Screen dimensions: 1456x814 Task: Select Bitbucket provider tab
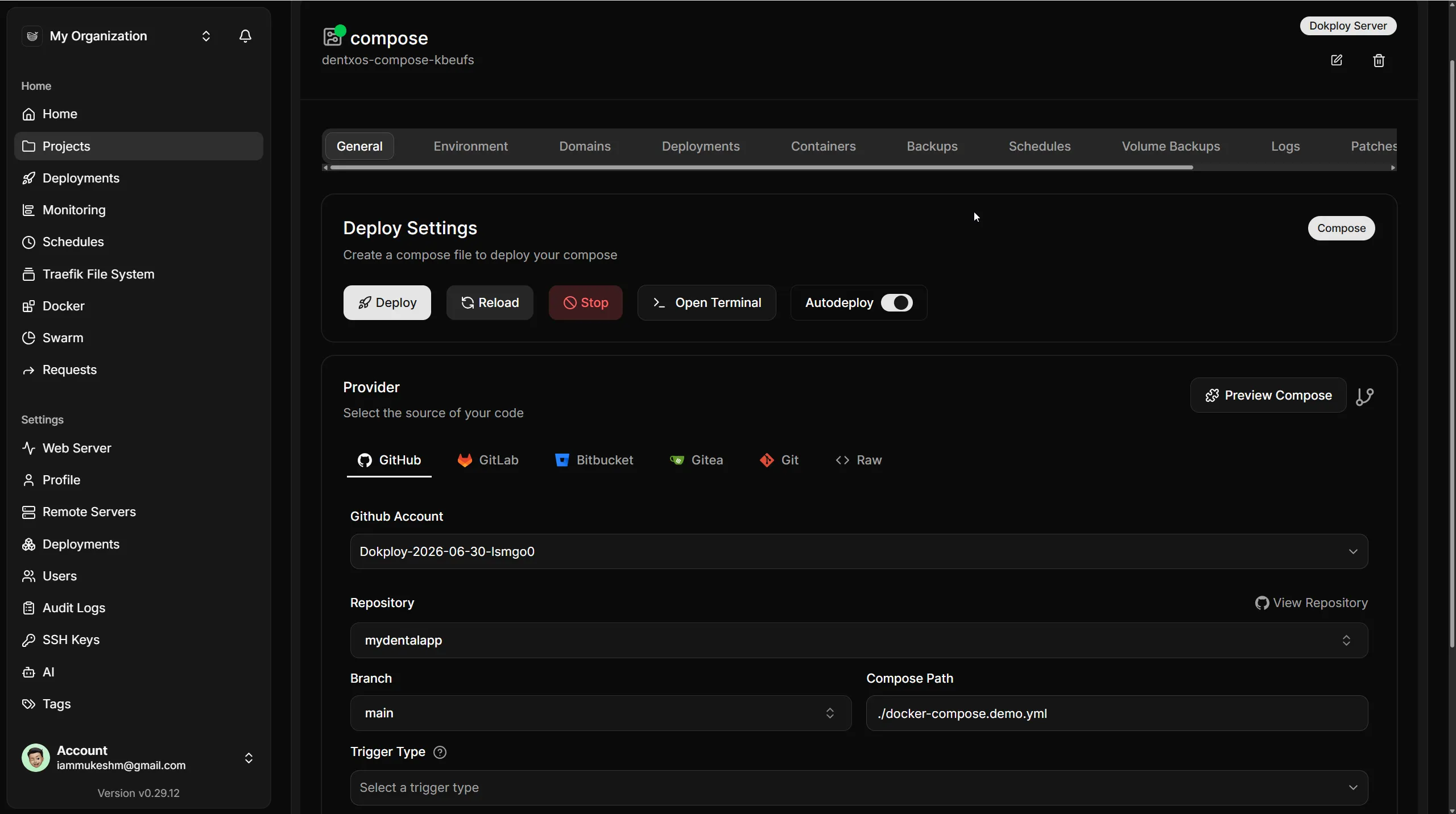pyautogui.click(x=594, y=460)
